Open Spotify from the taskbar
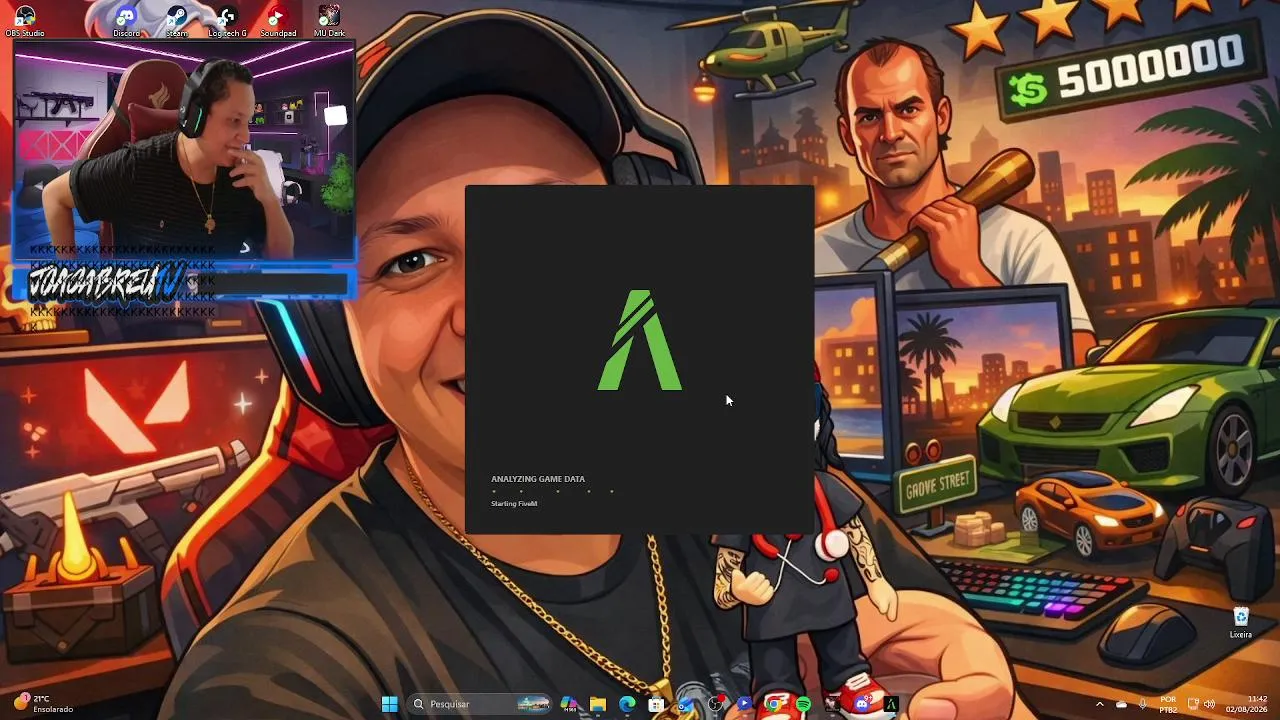 tap(803, 704)
